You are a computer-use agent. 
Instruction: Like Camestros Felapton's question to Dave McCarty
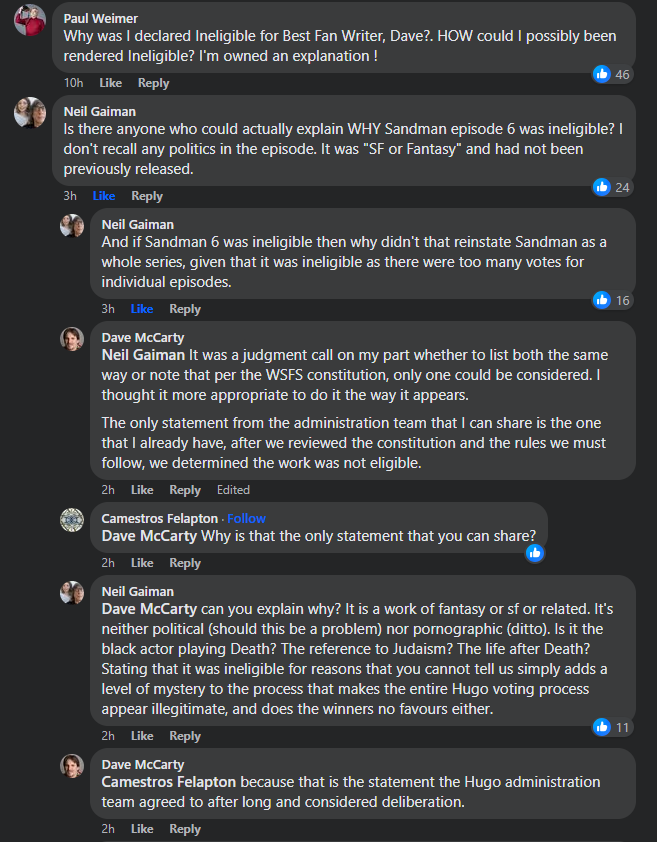coord(142,563)
